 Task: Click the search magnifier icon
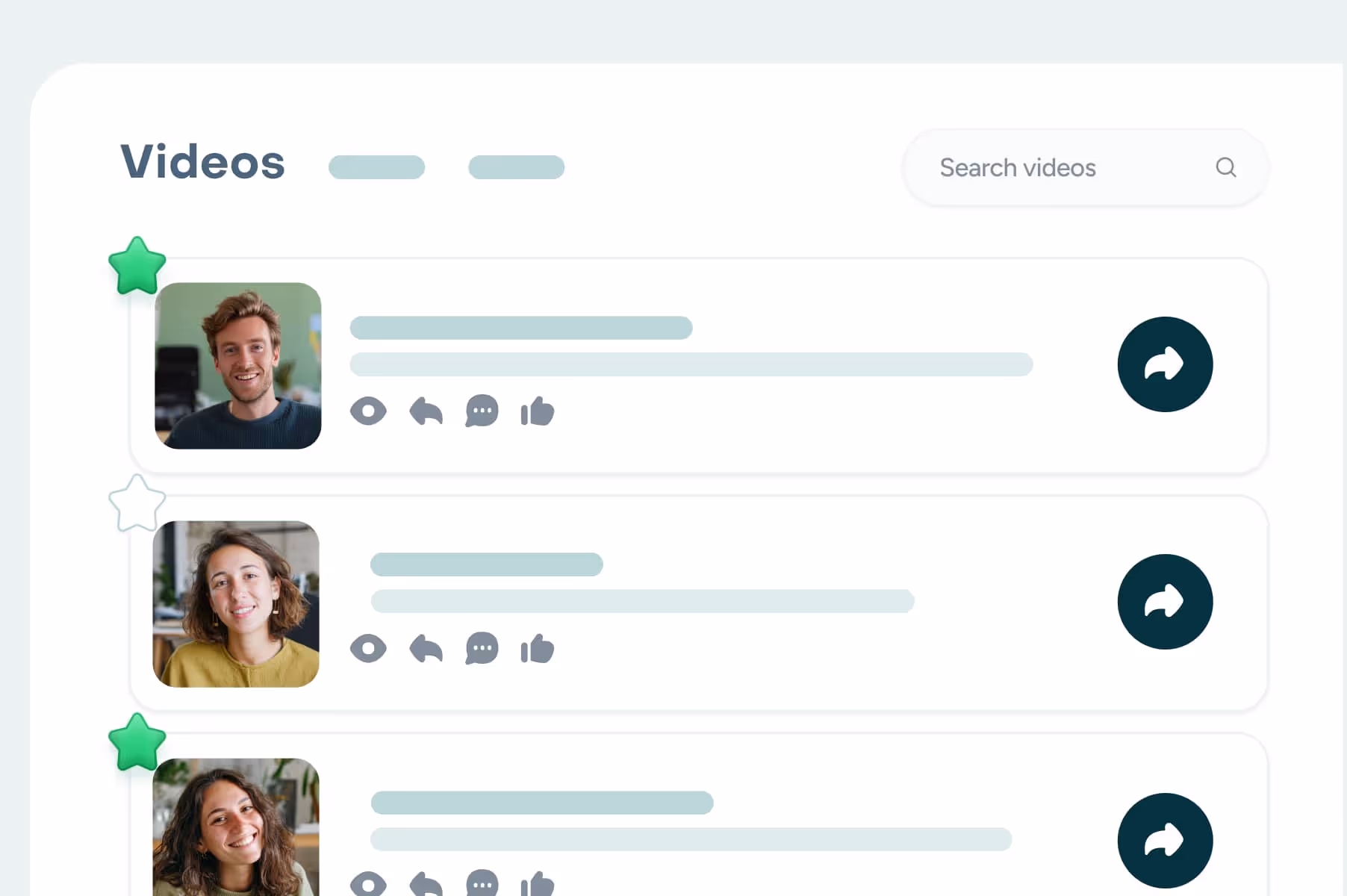point(1225,167)
